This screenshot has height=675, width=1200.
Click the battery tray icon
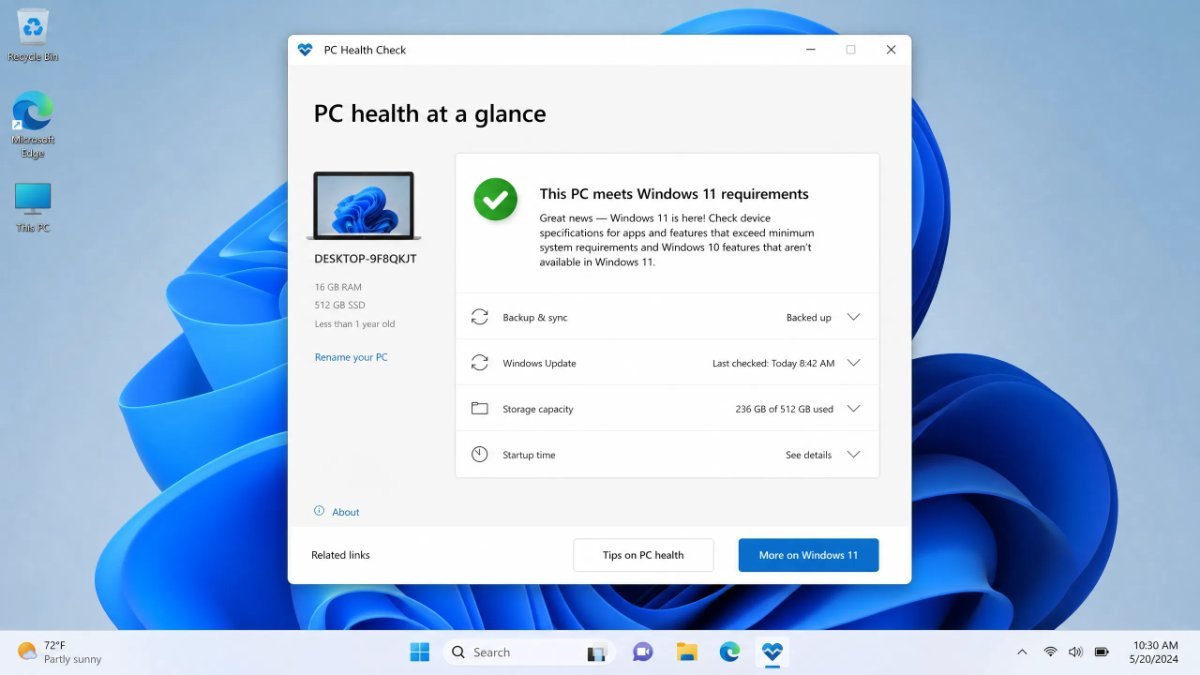[x=1101, y=652]
